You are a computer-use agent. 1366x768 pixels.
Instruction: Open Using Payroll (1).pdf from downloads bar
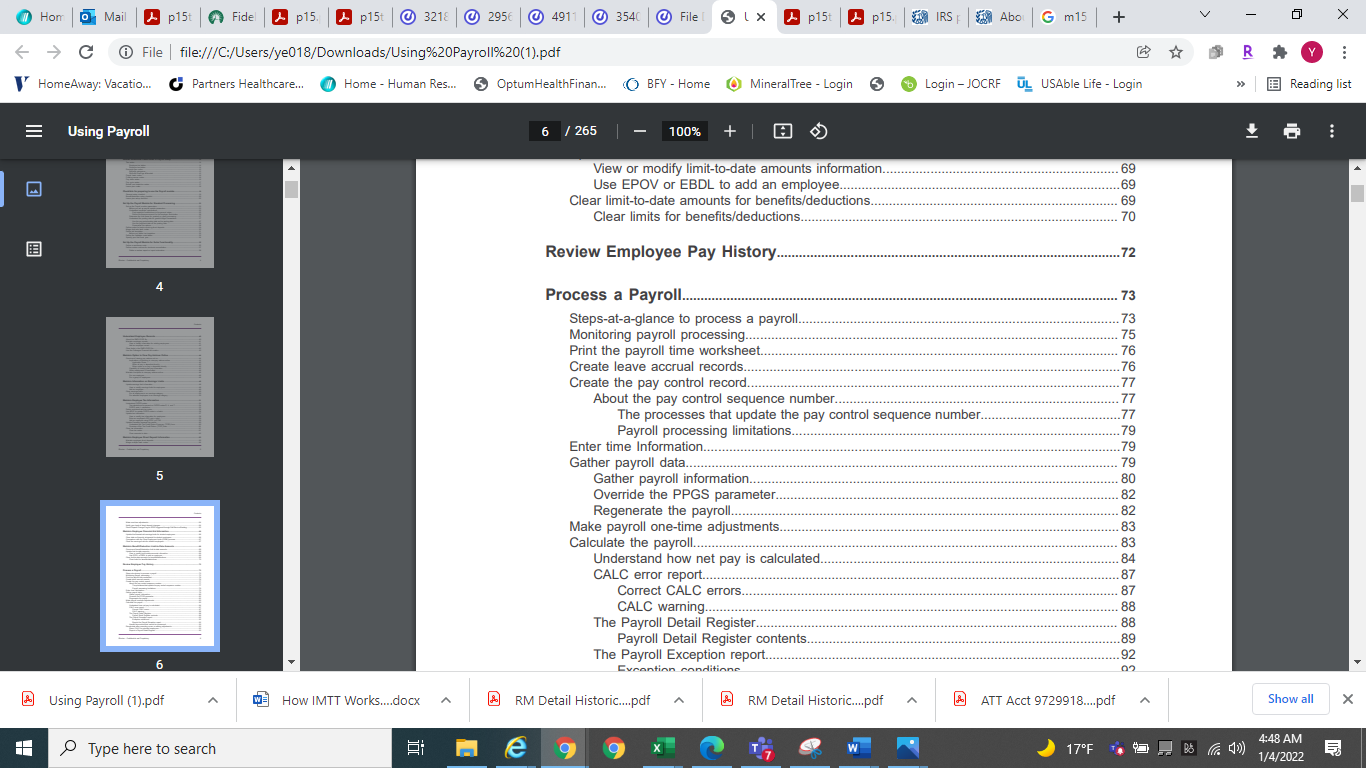[106, 700]
